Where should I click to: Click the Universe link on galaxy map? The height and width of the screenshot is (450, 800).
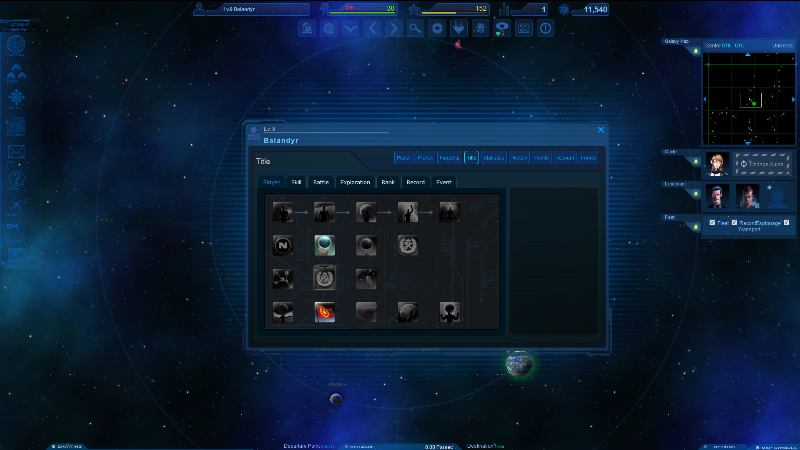tap(783, 45)
